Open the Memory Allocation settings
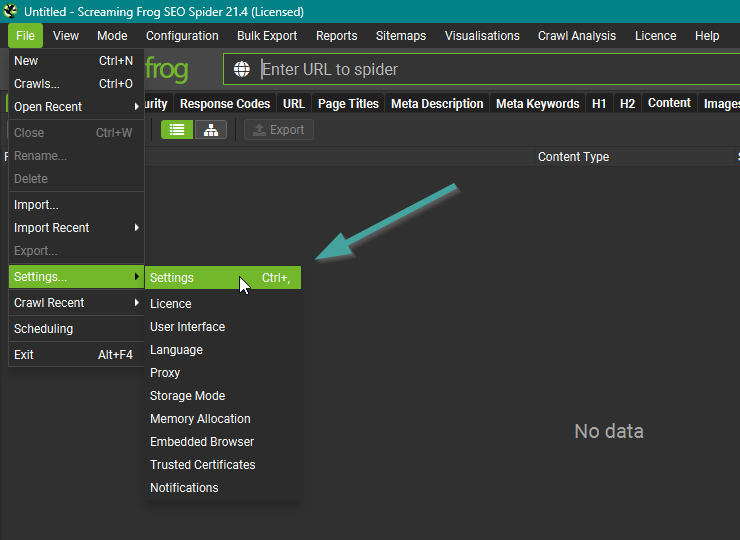This screenshot has height=540, width=740. [200, 419]
